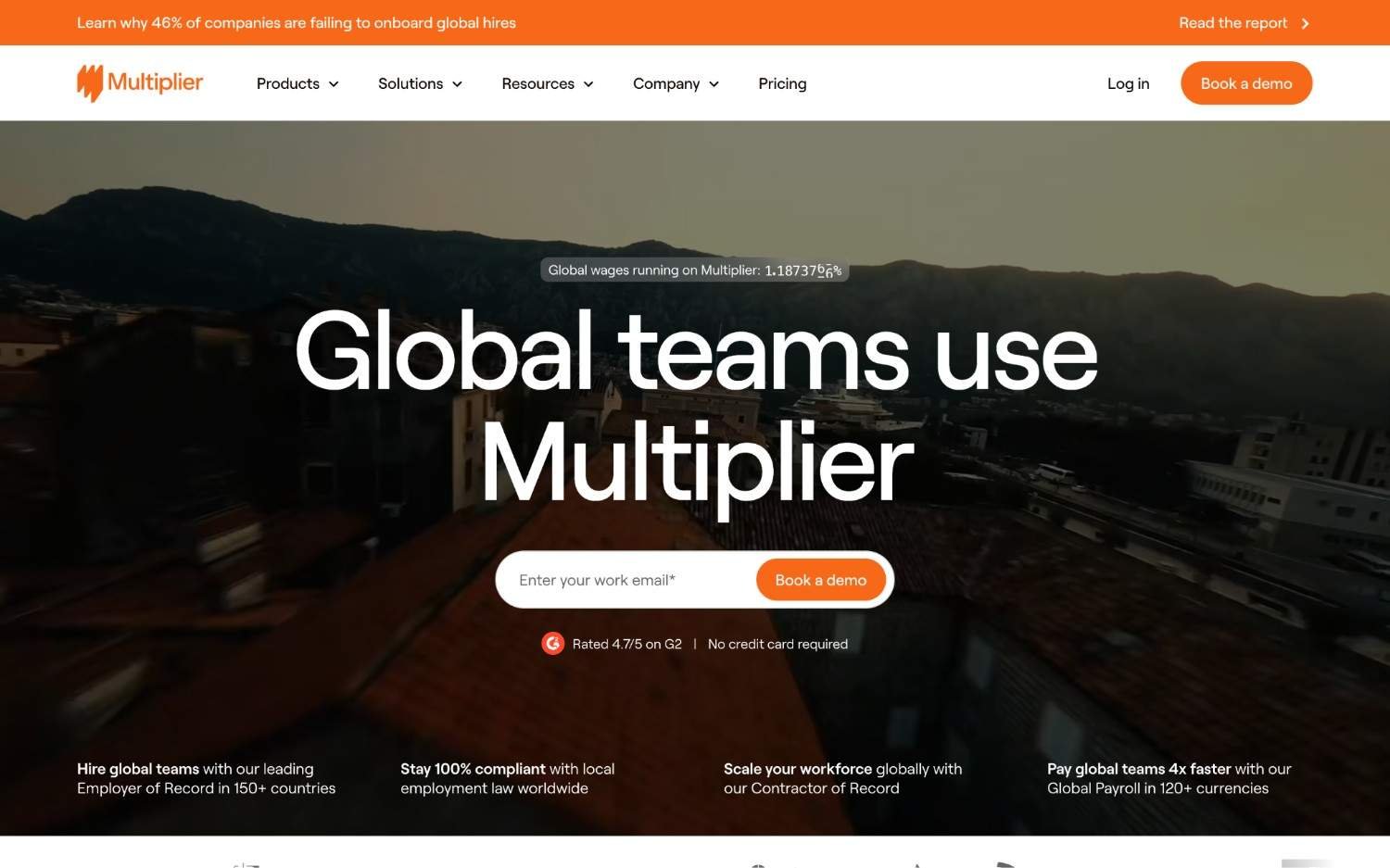
Task: Click the G2 logo badge icon
Action: (x=552, y=644)
